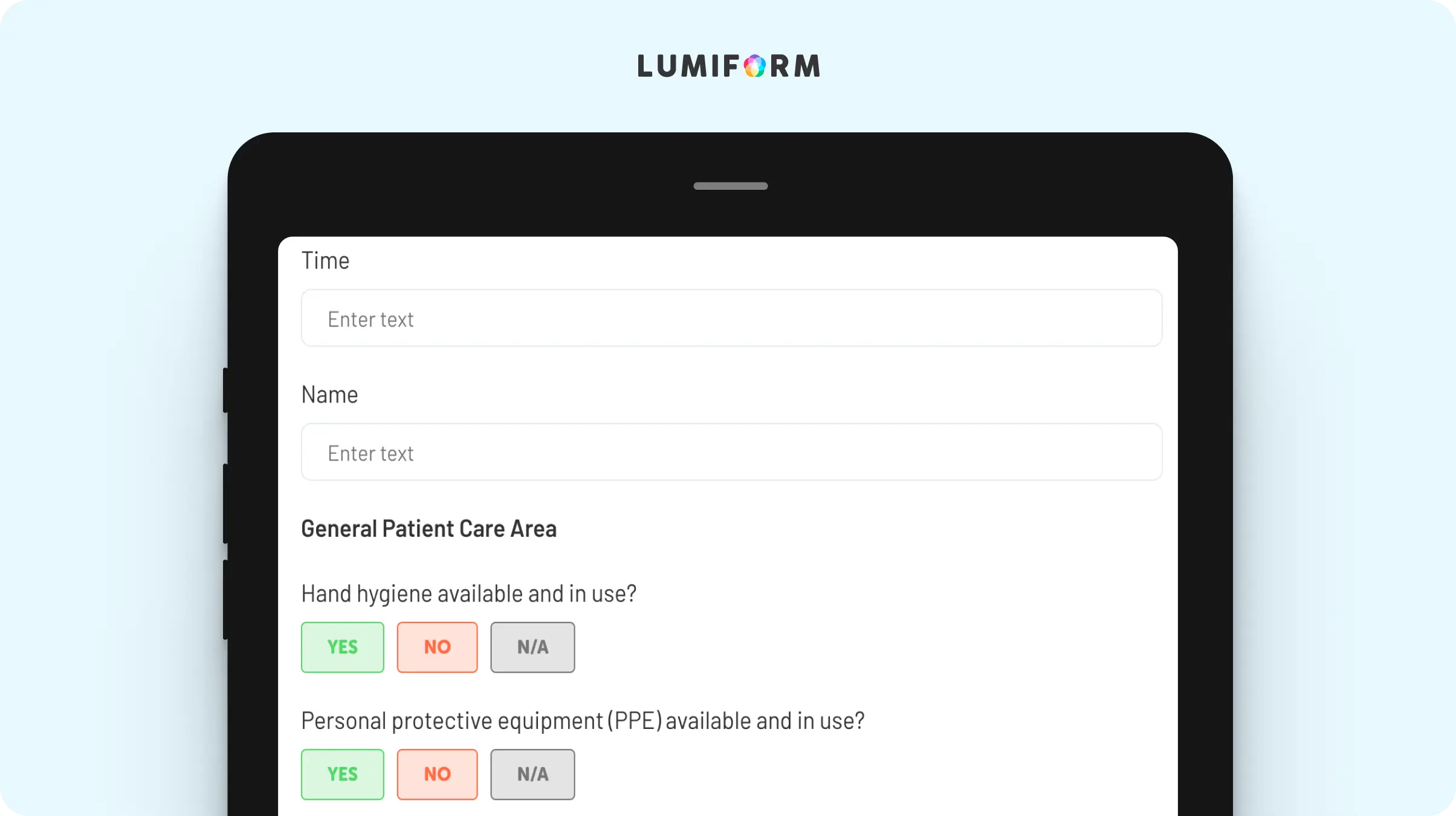Click the Name field label
This screenshot has height=816, width=1456.
pos(329,395)
